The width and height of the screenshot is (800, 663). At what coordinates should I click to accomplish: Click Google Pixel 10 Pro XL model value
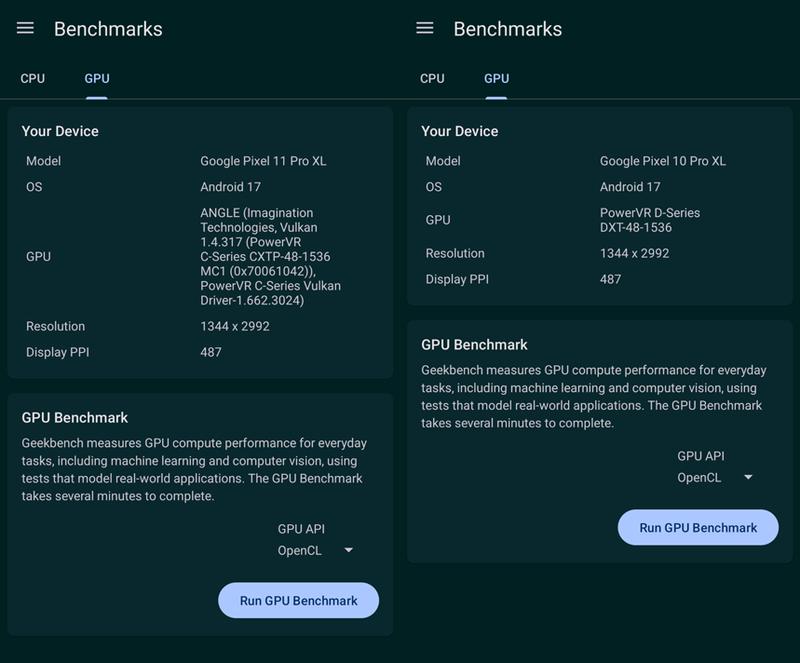(x=663, y=161)
